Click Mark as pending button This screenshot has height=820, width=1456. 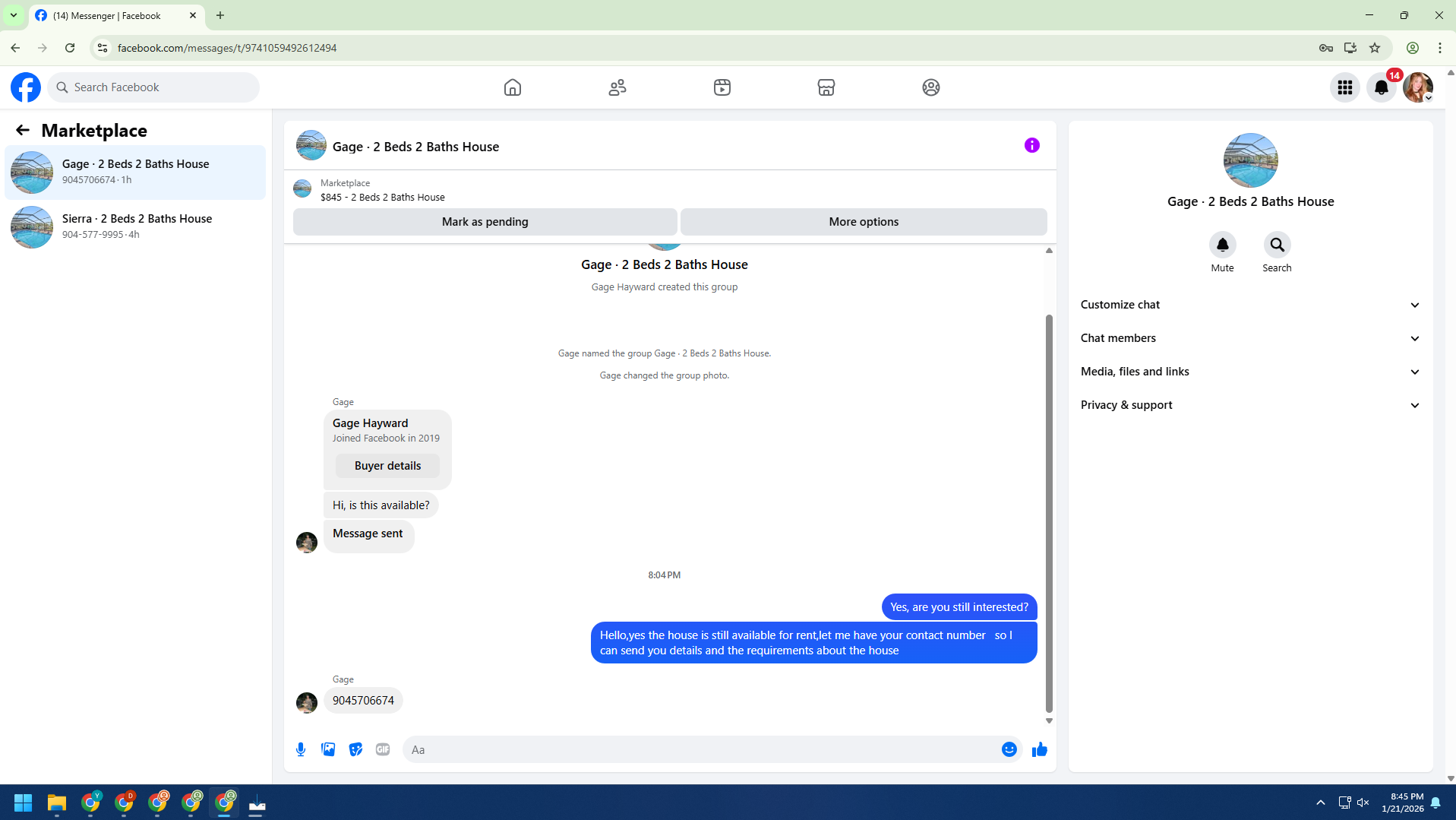tap(485, 222)
